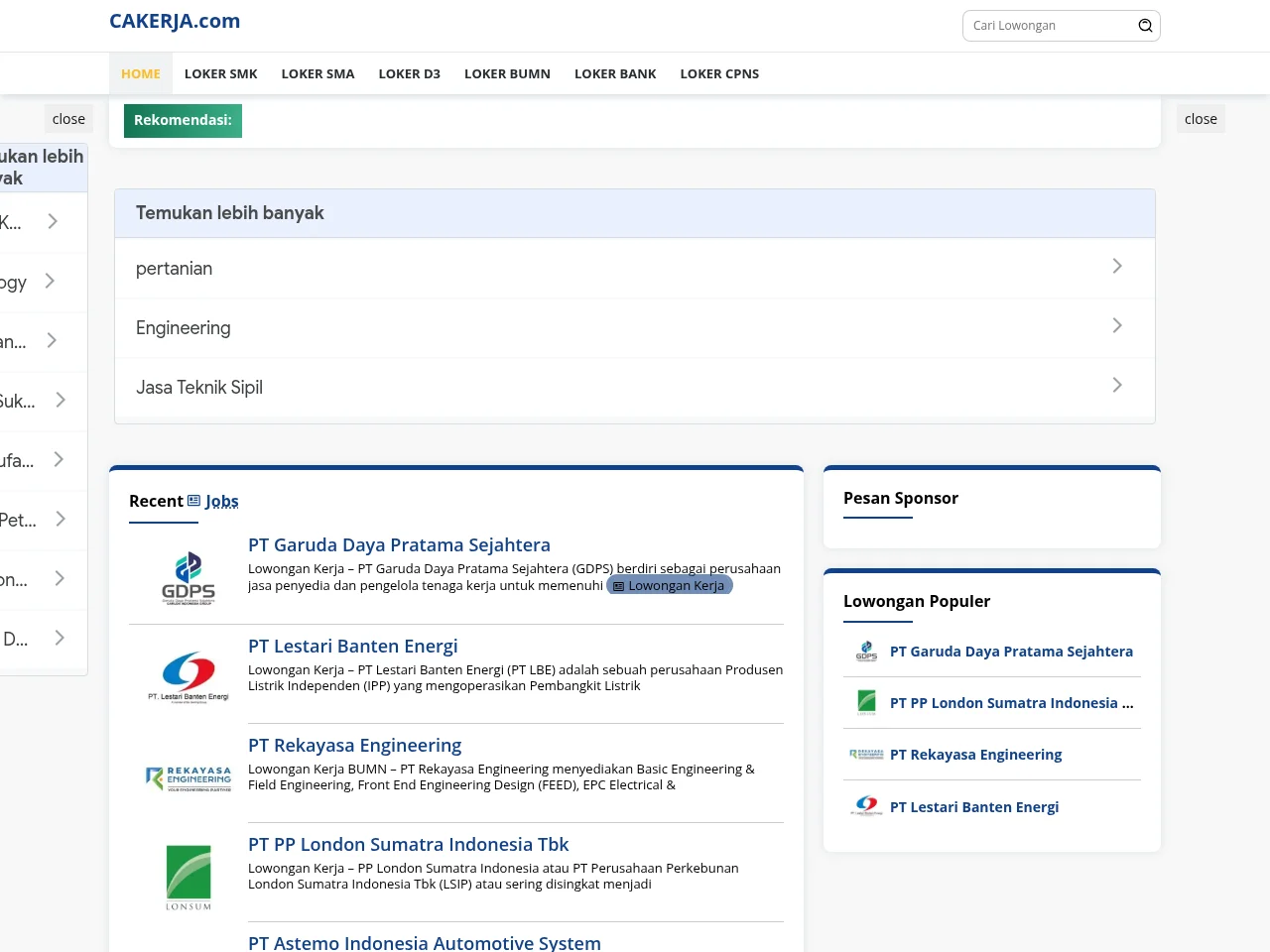The image size is (1270, 952).
Task: Open the PT Astemo Indonesia Automotive System title
Action: 425,942
